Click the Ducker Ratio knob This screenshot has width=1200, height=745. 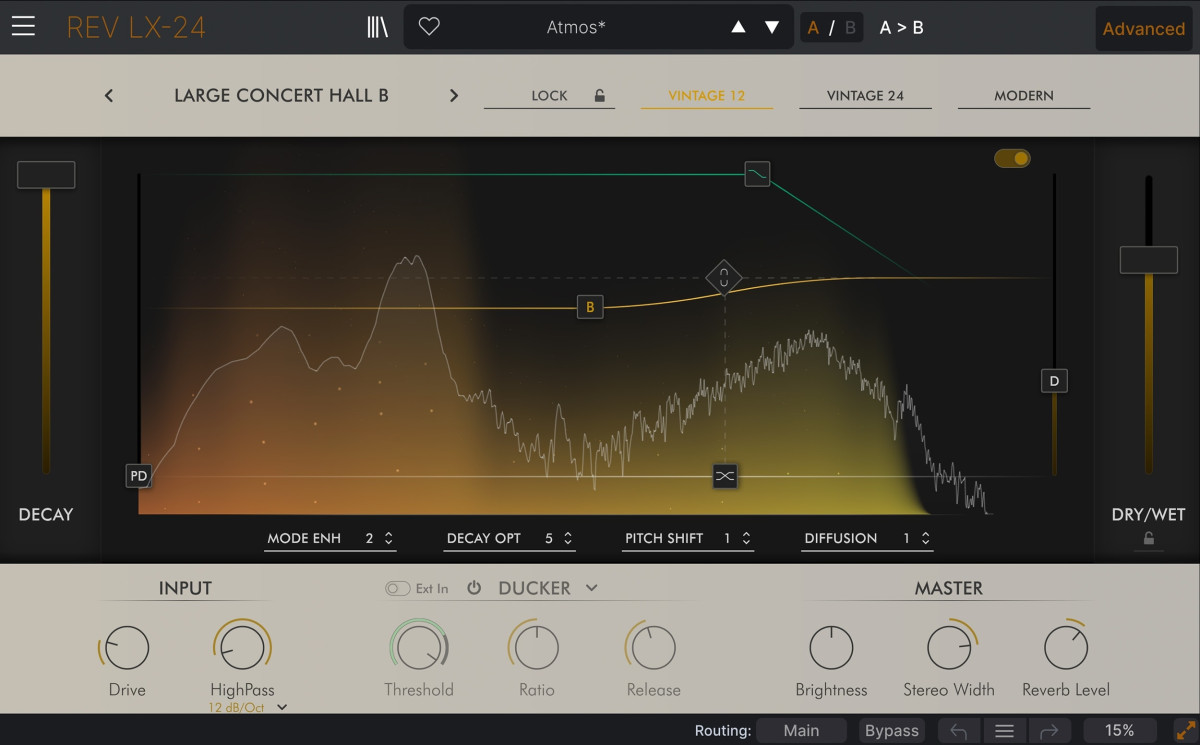537,648
